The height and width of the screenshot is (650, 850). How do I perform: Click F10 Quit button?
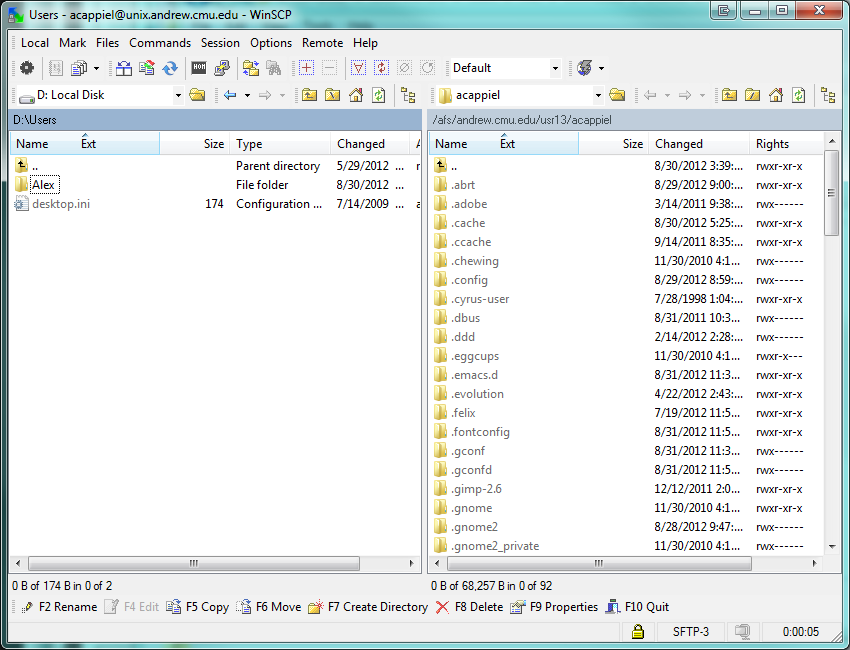click(637, 607)
